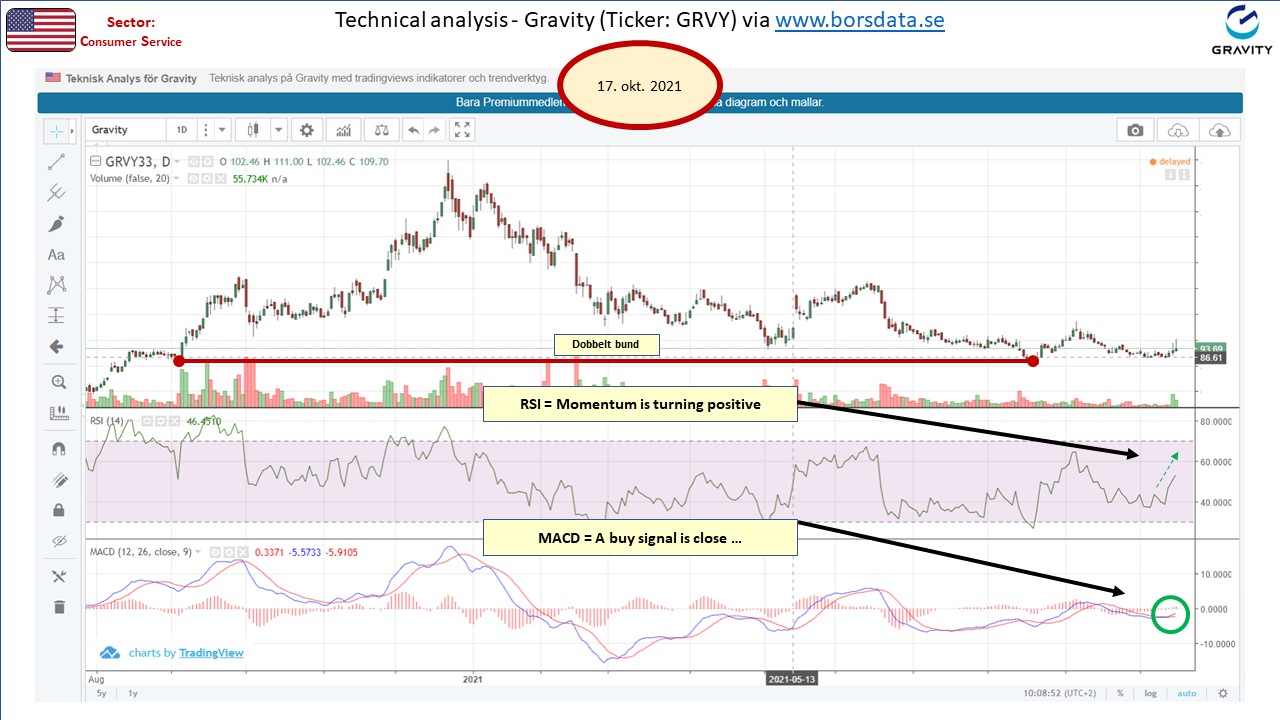Click the redo arrow
This screenshot has height=720, width=1280.
tap(434, 130)
